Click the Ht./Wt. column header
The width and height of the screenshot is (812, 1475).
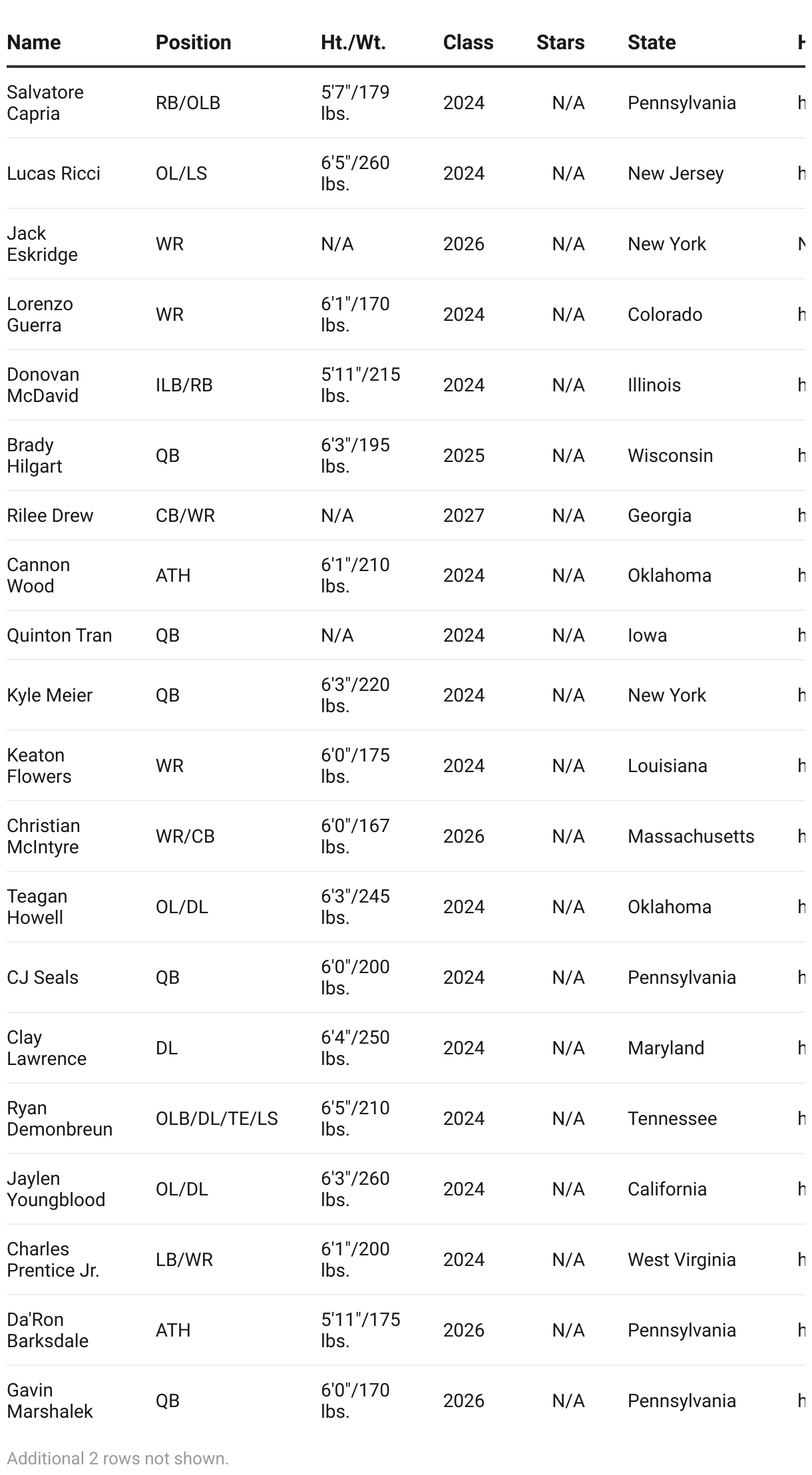353,42
